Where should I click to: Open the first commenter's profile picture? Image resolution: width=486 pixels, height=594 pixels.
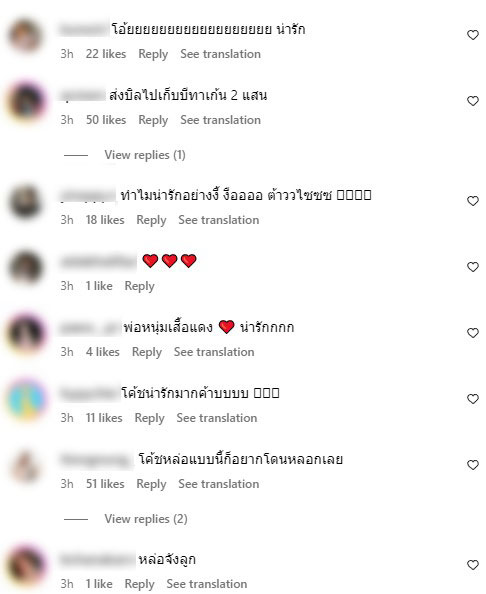pos(25,35)
